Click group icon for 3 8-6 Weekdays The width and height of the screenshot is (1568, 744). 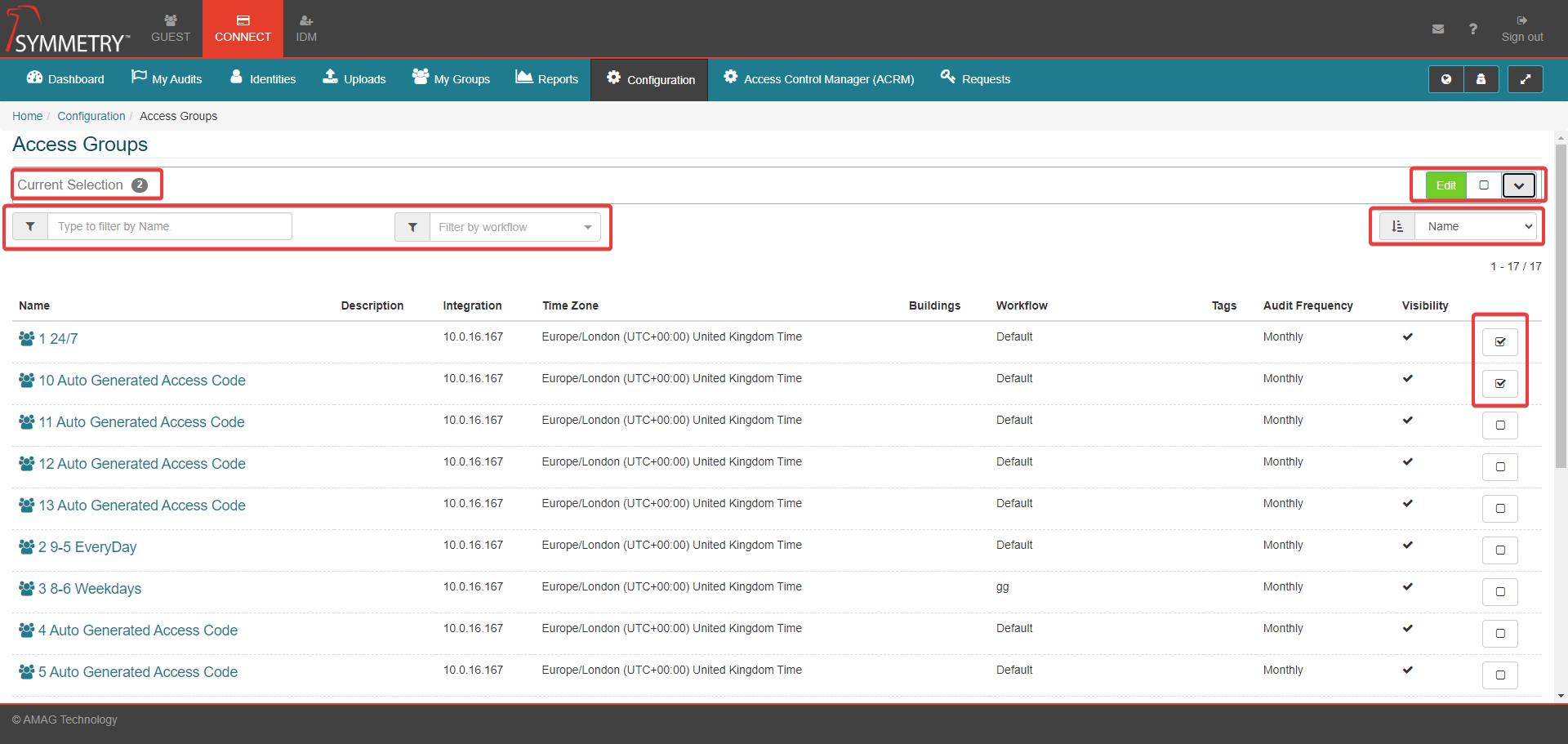coord(27,588)
